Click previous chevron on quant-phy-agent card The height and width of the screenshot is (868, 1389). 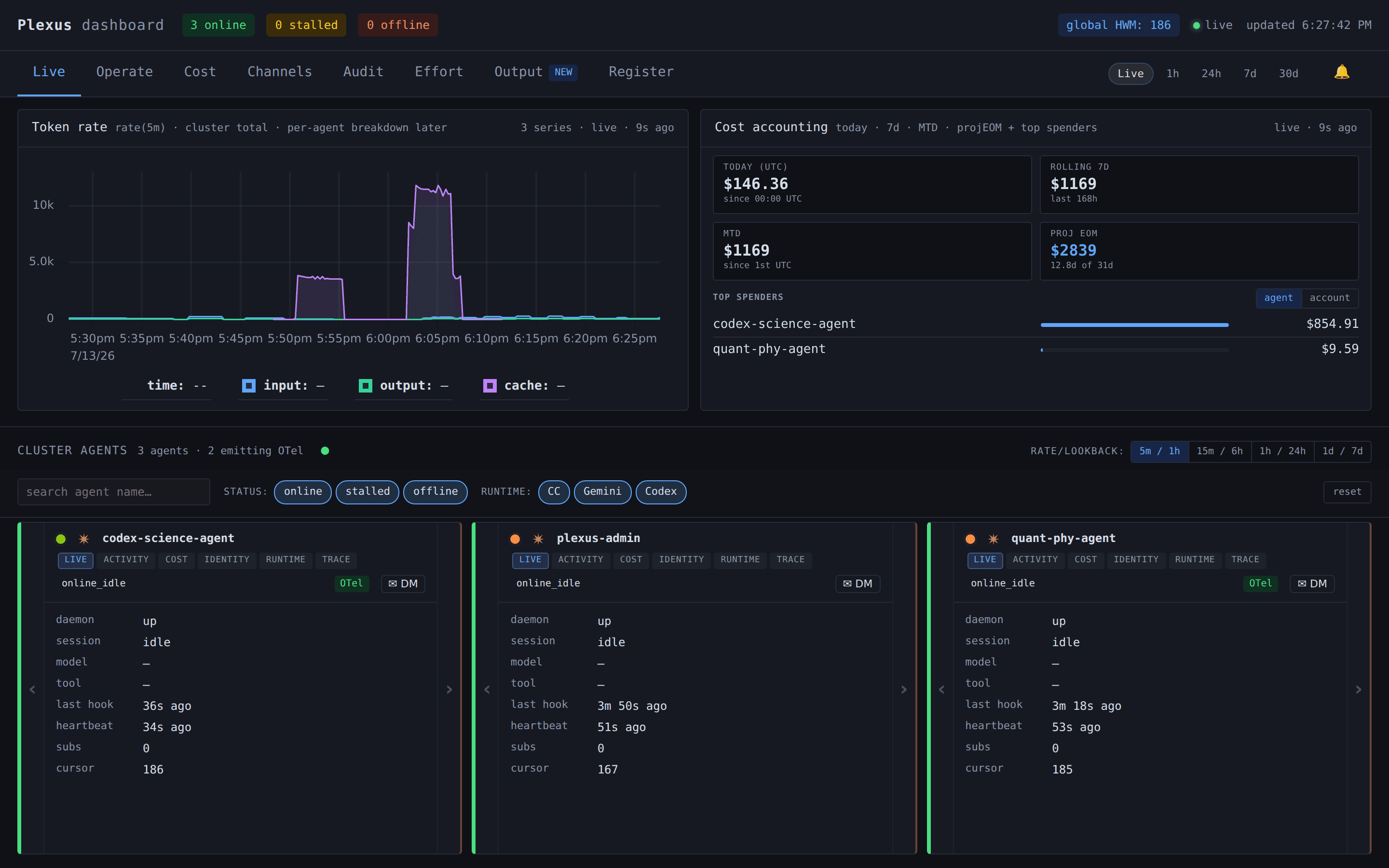[x=941, y=690]
